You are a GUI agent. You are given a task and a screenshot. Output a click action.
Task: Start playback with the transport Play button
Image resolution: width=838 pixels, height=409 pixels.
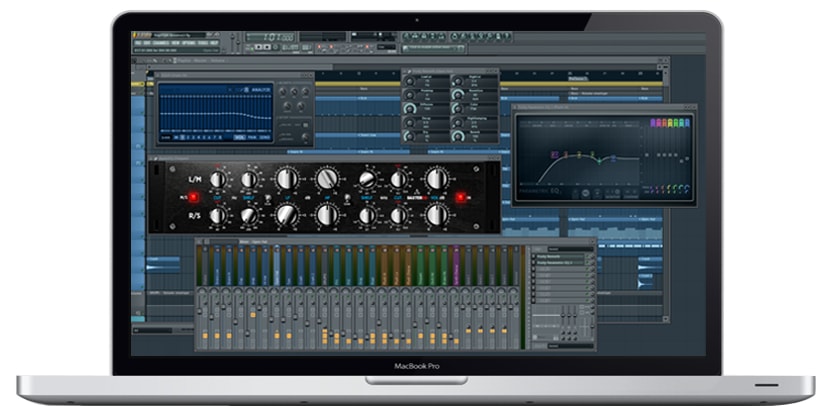click(259, 47)
